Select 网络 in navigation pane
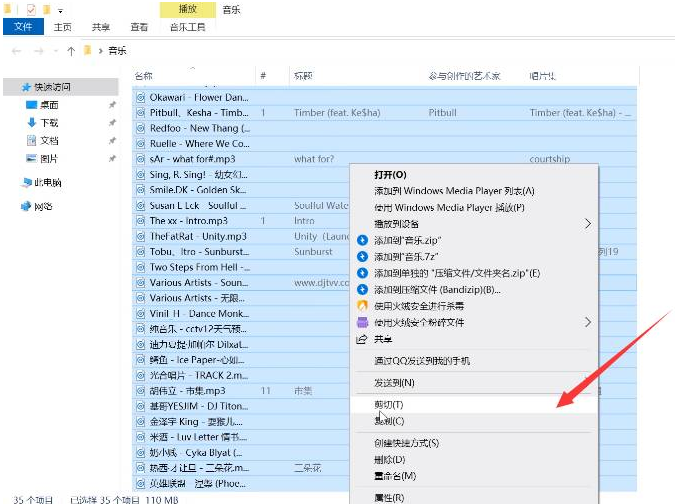675x504 pixels. tap(43, 207)
